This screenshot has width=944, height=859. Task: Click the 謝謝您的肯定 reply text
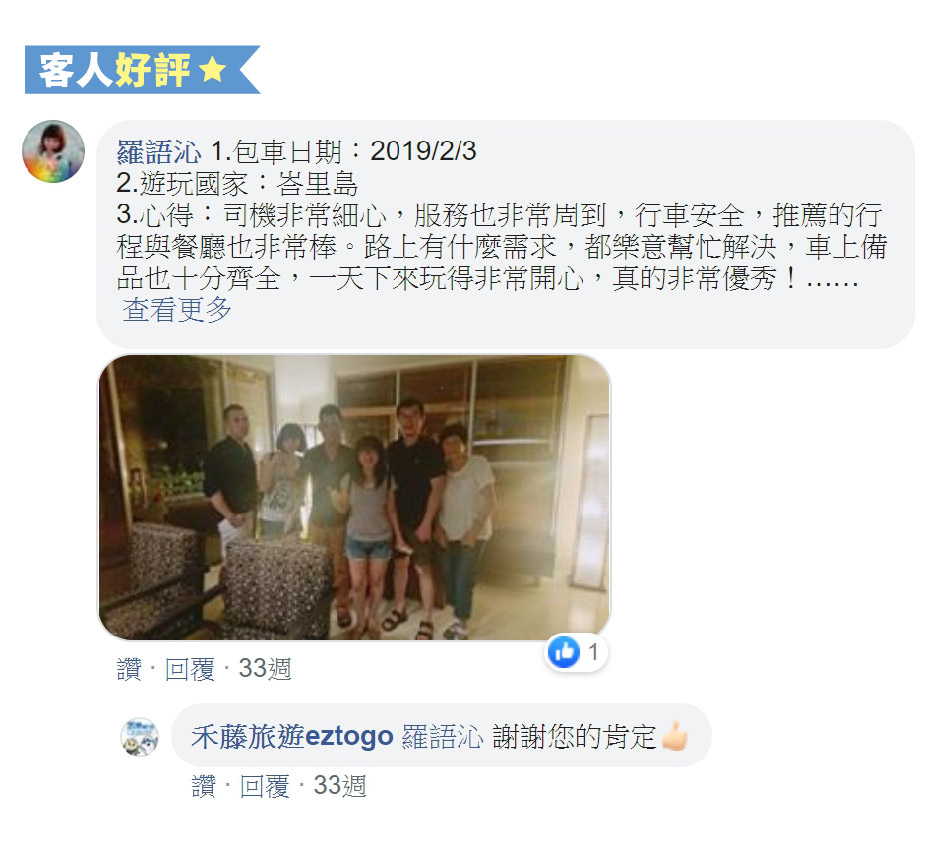tap(574, 736)
